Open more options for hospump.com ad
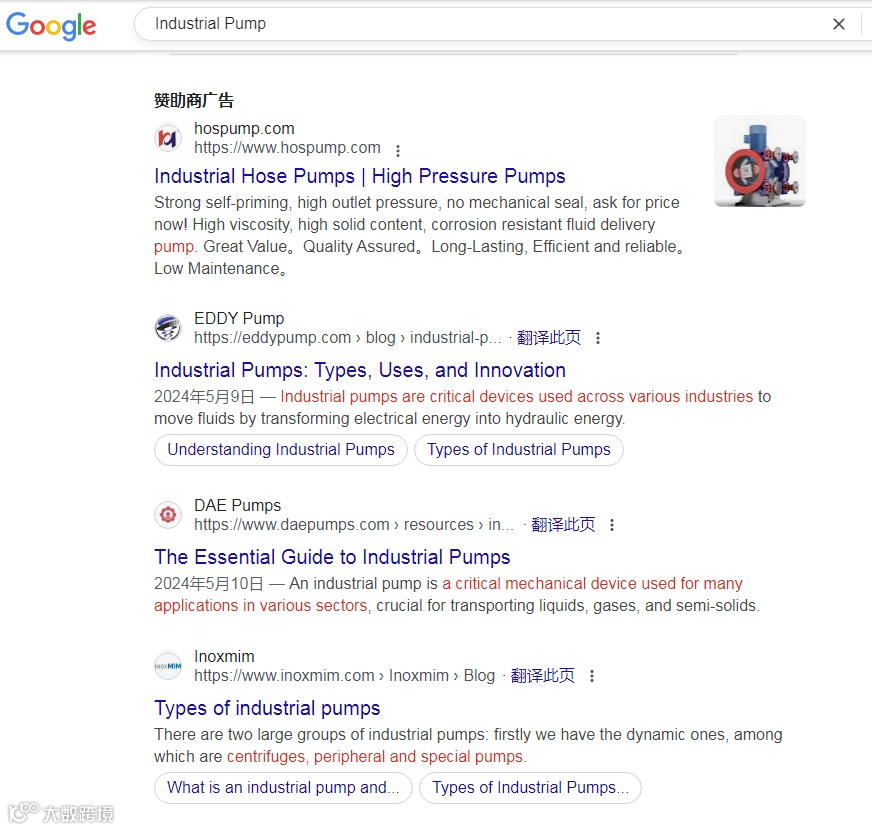 tap(398, 150)
